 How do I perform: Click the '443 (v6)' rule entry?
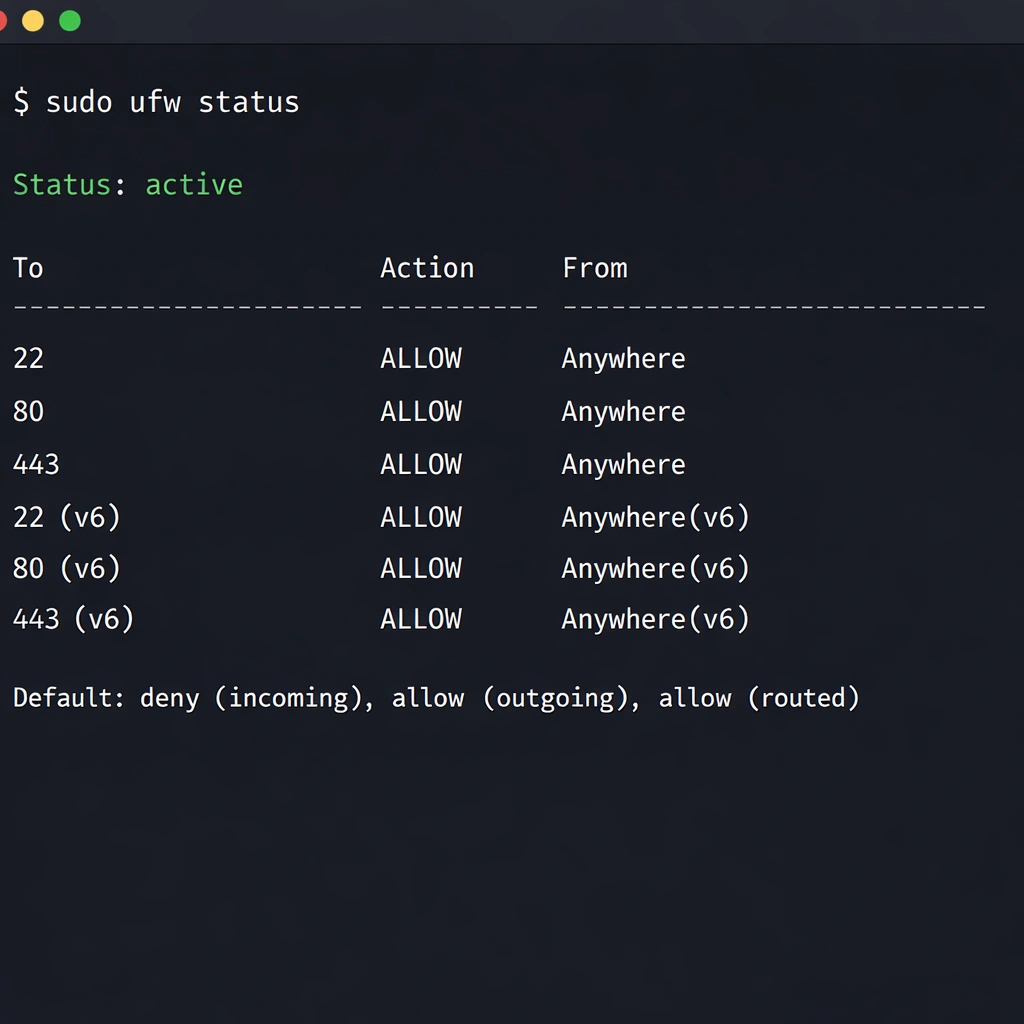click(x=73, y=620)
